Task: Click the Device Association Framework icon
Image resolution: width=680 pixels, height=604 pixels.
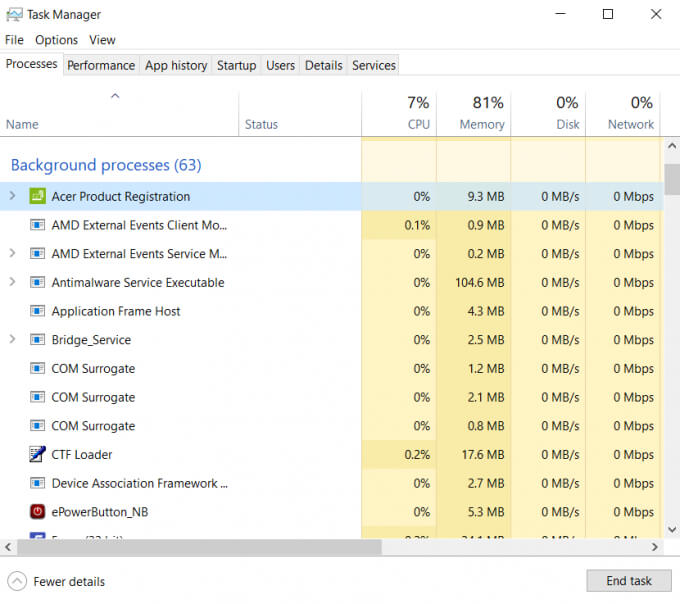Action: tap(38, 483)
